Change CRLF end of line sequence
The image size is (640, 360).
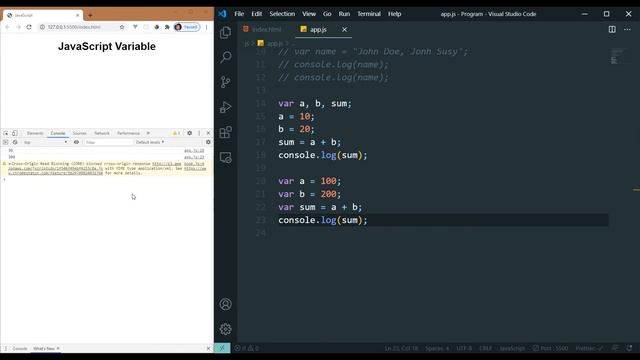tap(485, 348)
